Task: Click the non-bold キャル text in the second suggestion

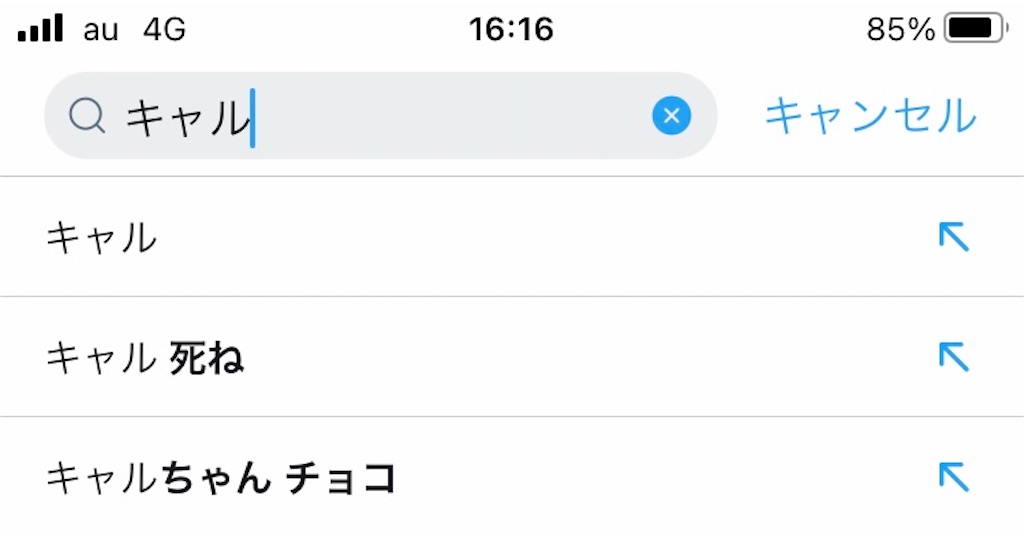Action: pyautogui.click(x=101, y=357)
